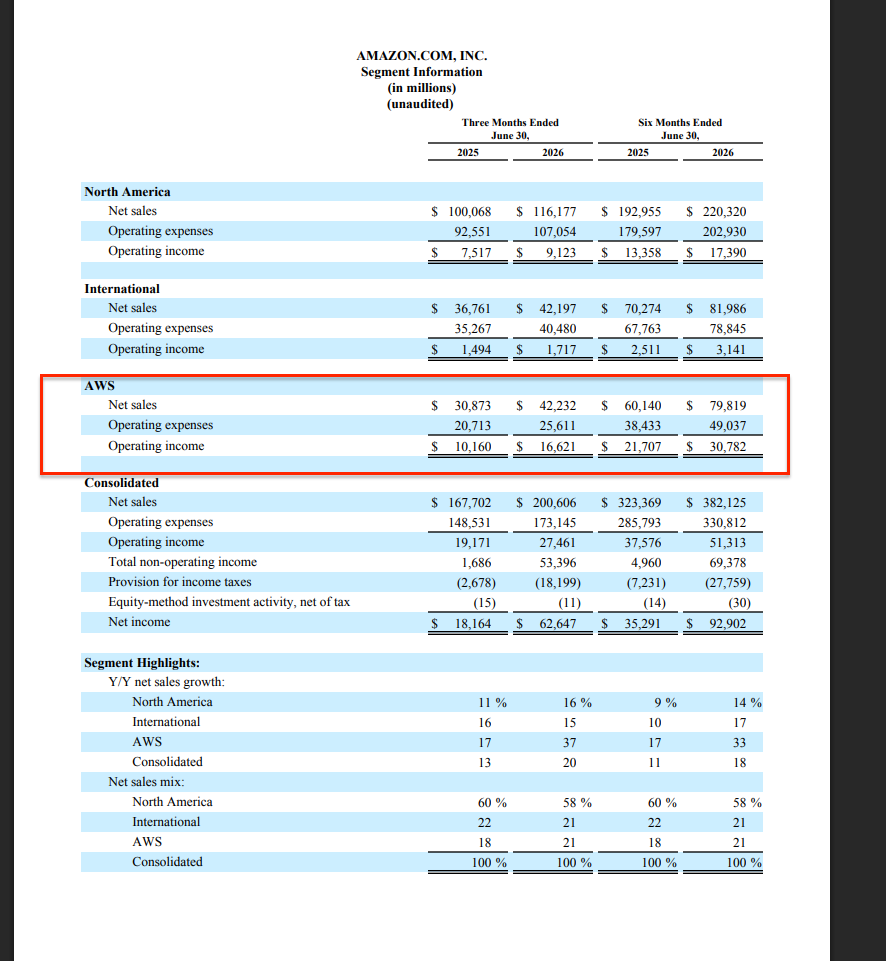Screen dimensions: 886x961
Task: Select the "Y/Y net sales growth:" label
Action: coord(167,682)
